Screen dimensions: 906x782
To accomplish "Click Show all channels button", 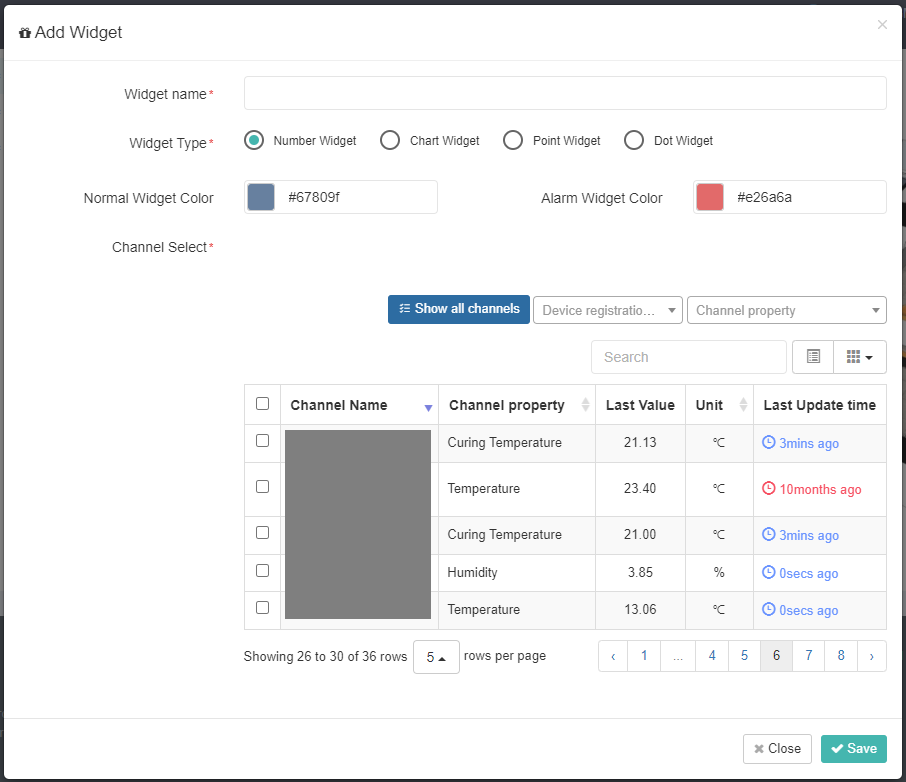I will tap(459, 309).
